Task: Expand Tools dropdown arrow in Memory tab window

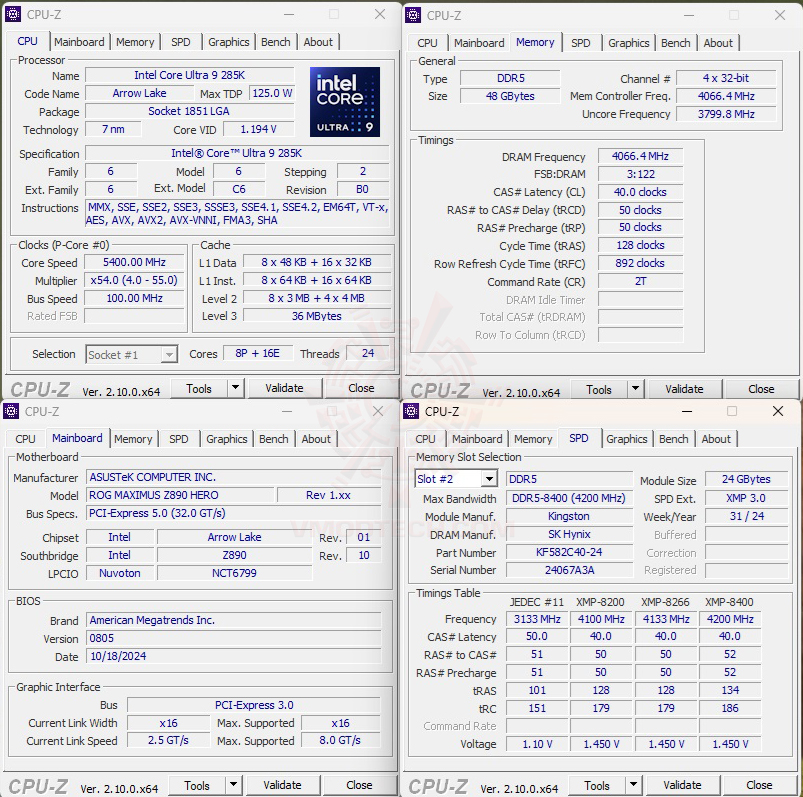Action: coord(635,389)
